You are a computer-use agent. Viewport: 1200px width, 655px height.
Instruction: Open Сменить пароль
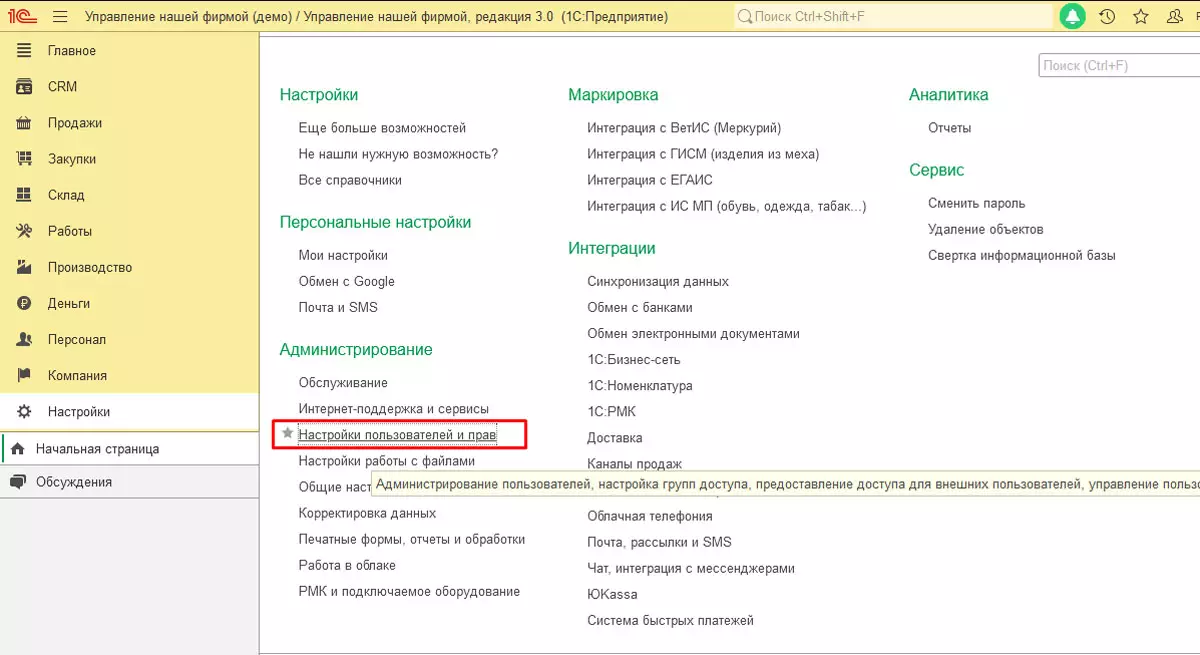[x=977, y=203]
